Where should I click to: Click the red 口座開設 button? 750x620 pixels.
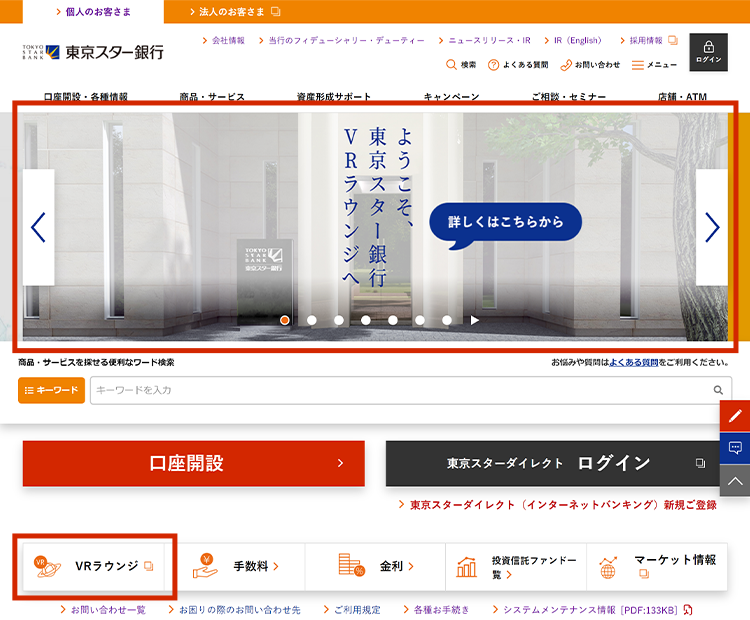click(x=194, y=463)
